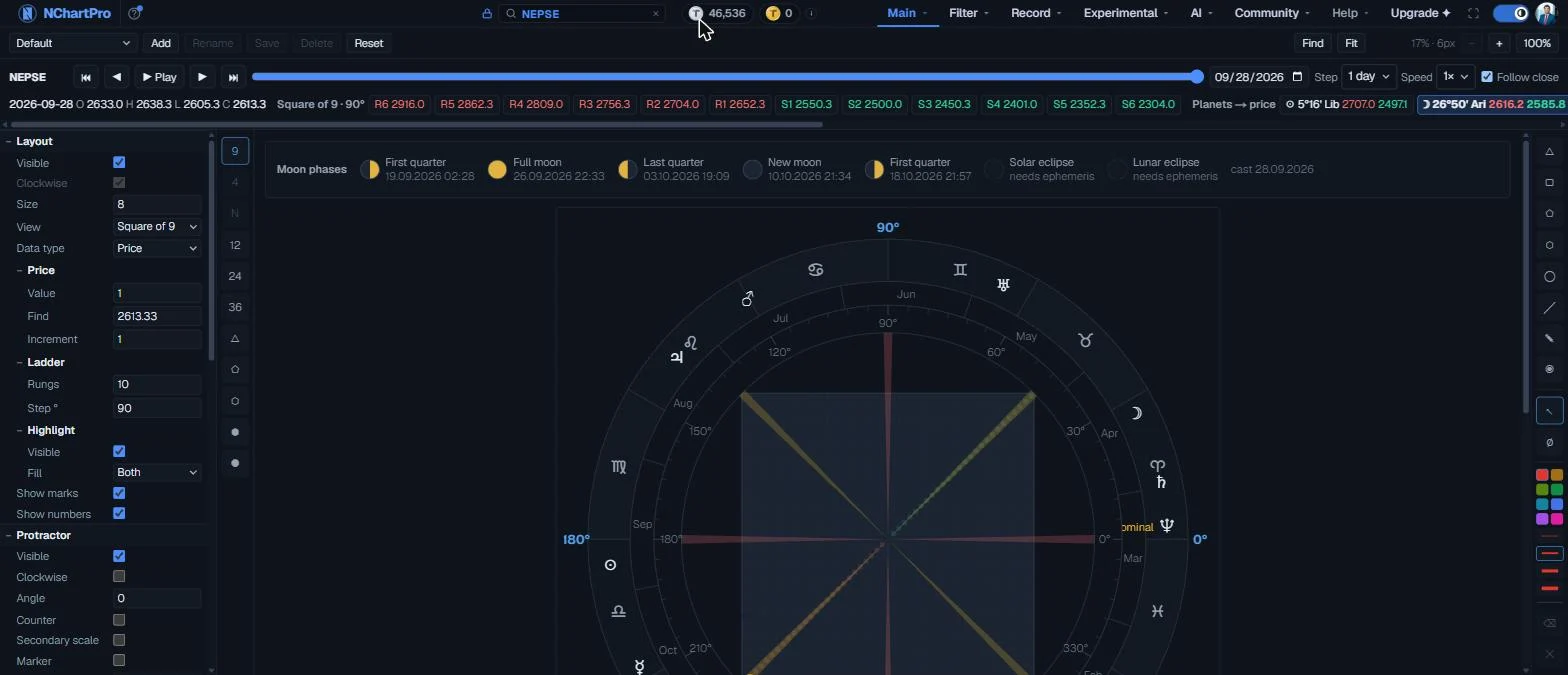Select the 36 division button in chart side strip
This screenshot has width=1568, height=675.
click(x=235, y=307)
